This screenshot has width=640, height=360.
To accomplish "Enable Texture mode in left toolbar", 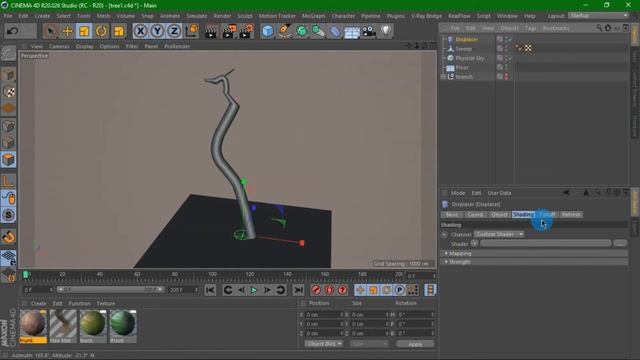I will pos(9,92).
